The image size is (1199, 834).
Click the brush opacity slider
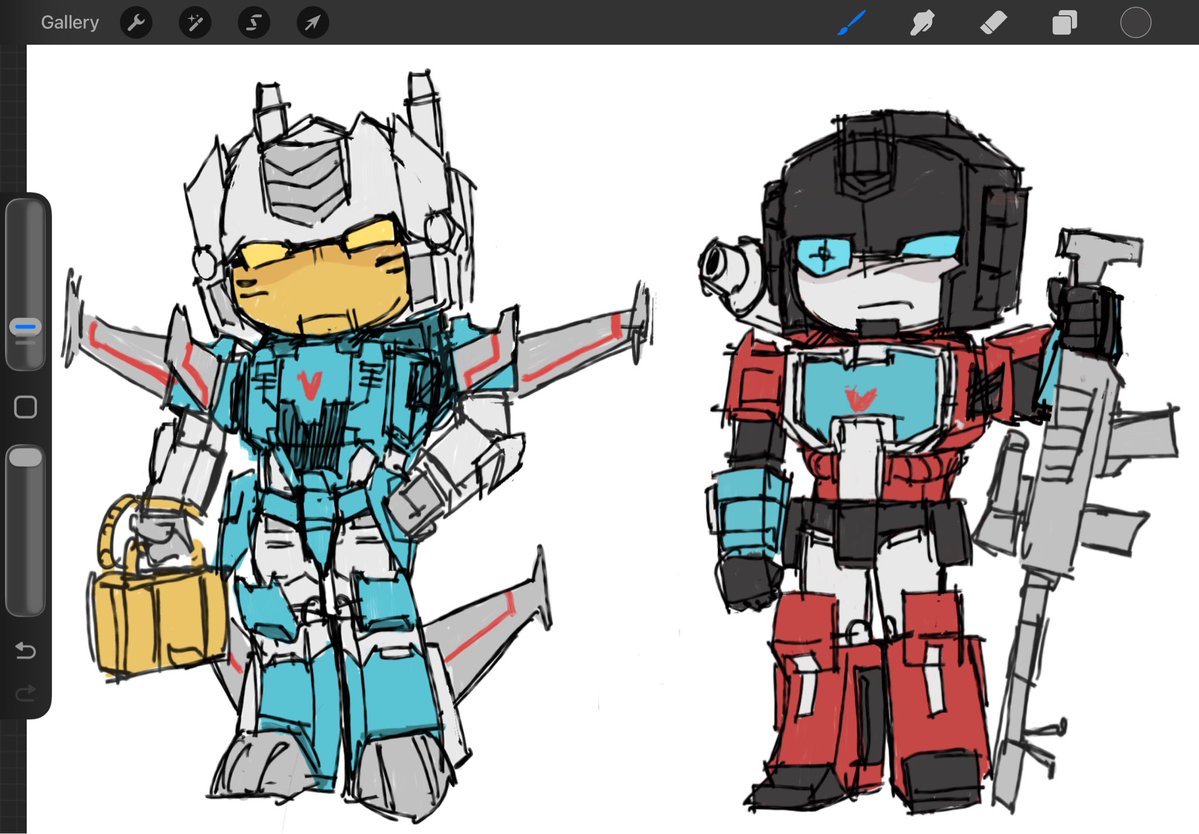[x=25, y=531]
